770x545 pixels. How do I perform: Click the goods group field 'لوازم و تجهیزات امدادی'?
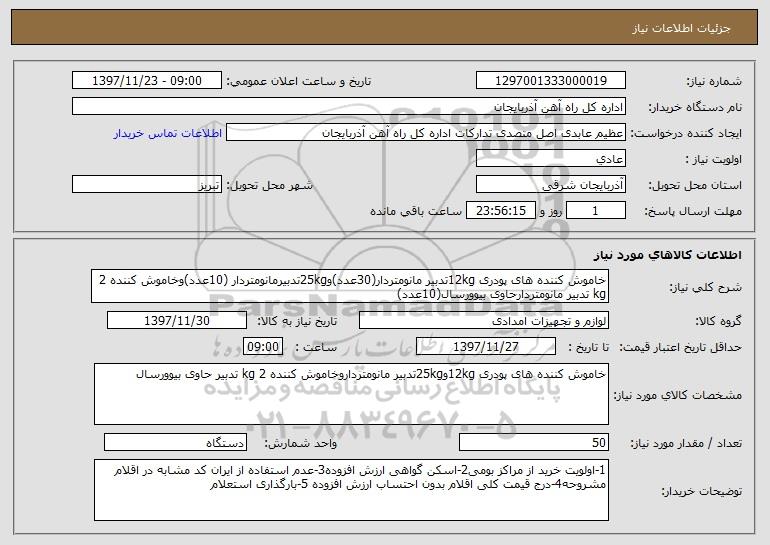[484, 321]
